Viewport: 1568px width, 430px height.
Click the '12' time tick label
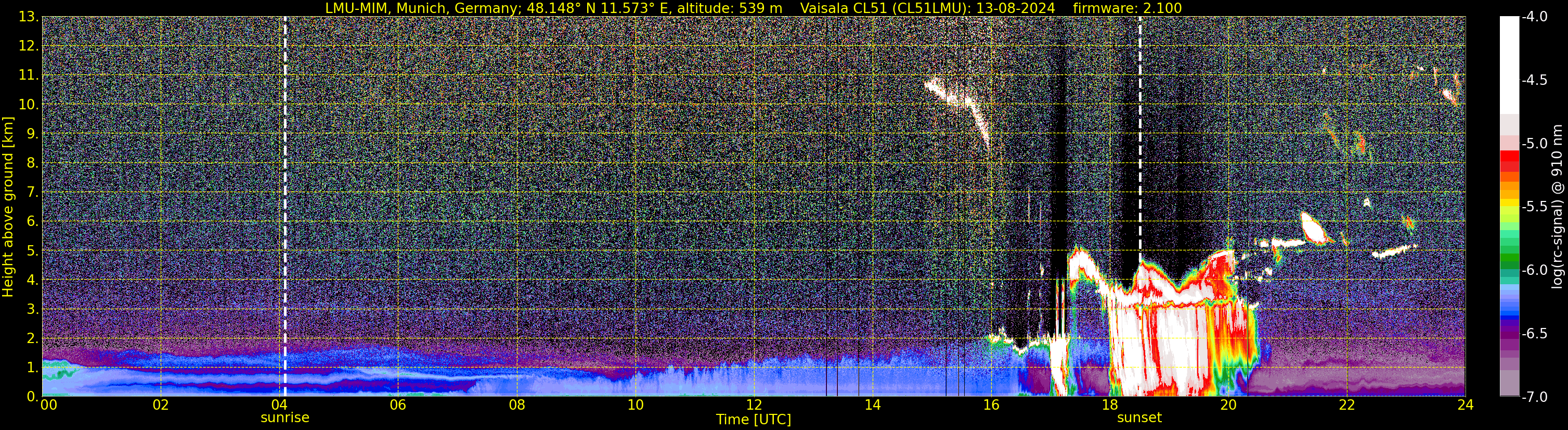tap(754, 405)
